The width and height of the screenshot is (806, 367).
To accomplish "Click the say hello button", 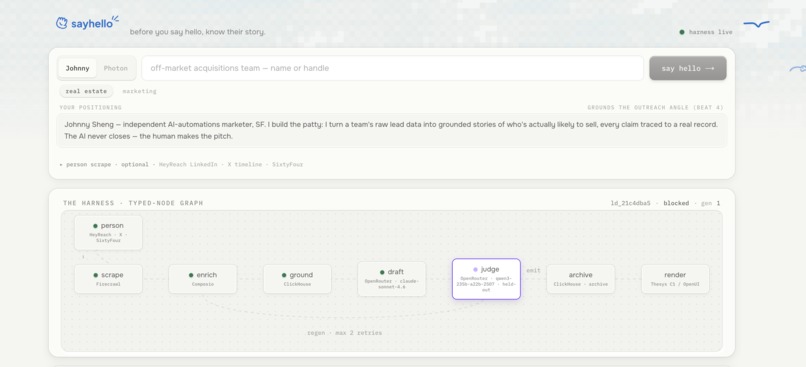I will point(688,68).
